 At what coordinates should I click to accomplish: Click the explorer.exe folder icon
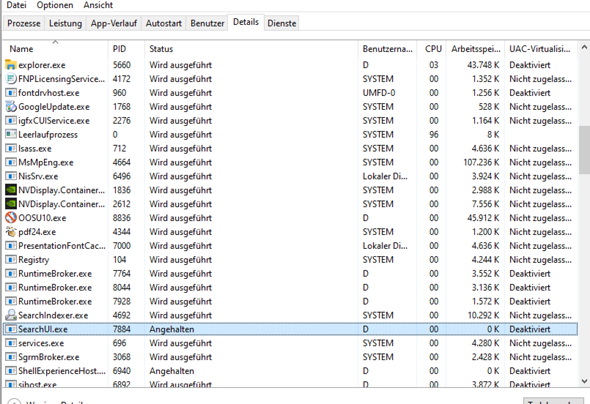11,65
